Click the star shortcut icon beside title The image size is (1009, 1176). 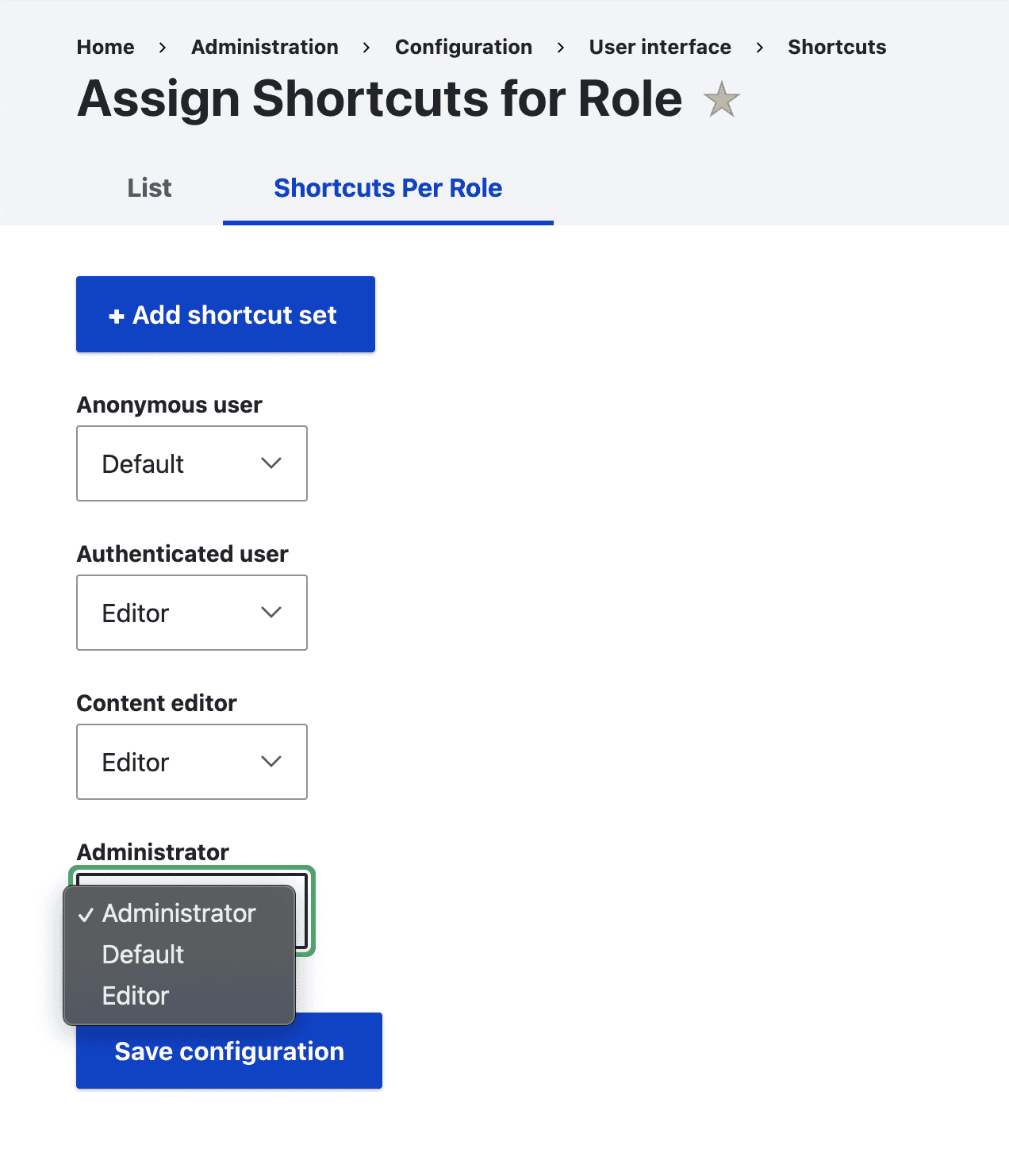(x=721, y=100)
